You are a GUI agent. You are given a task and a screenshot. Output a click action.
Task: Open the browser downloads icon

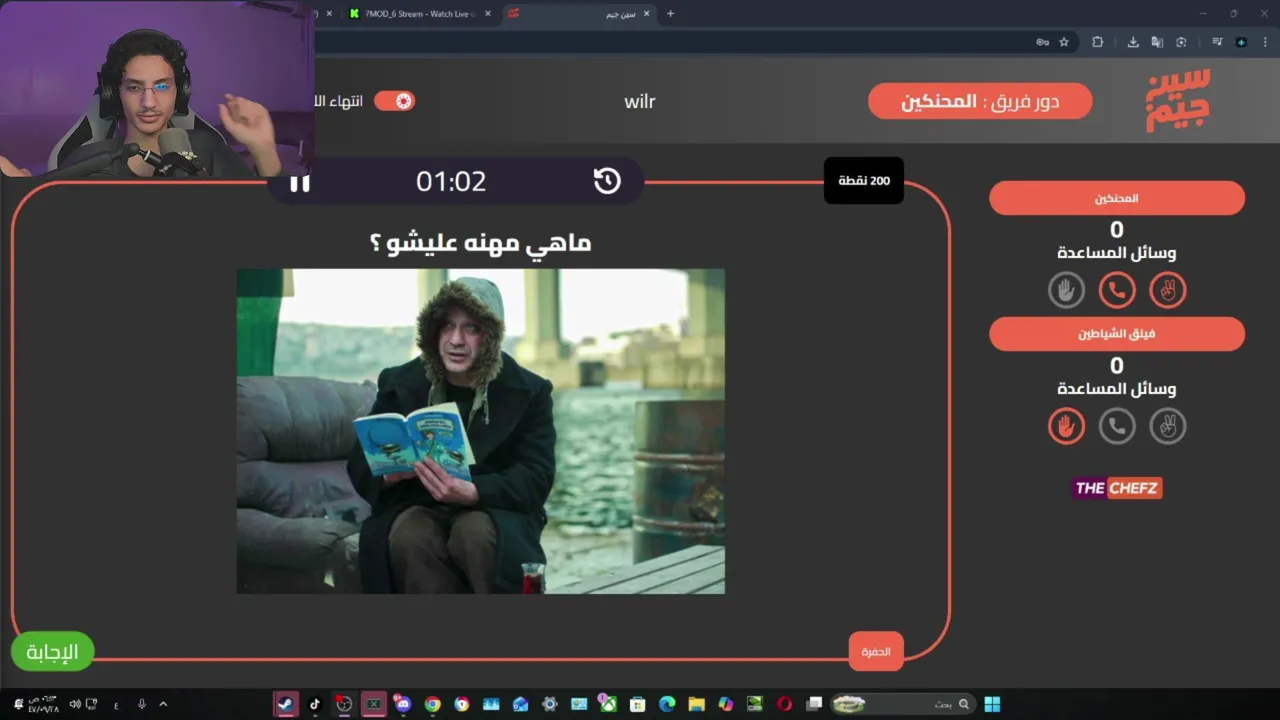click(1133, 42)
